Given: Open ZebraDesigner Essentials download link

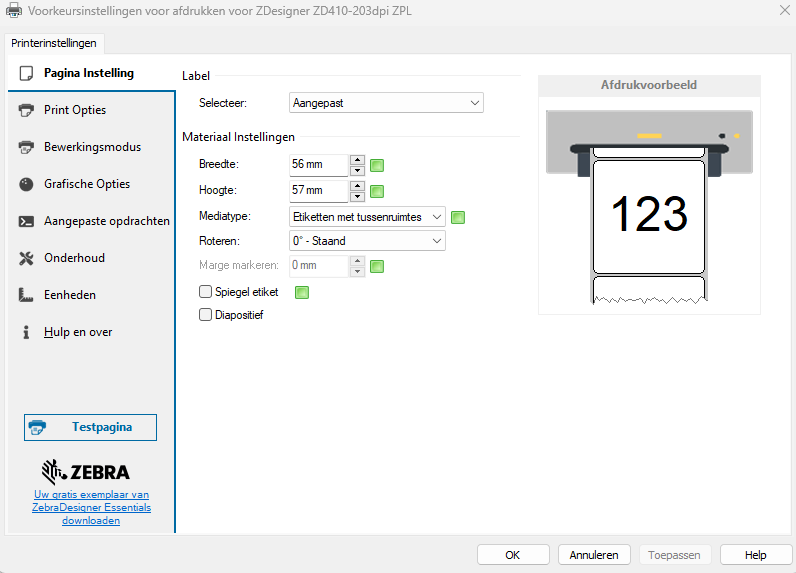Looking at the screenshot, I should click(x=92, y=507).
